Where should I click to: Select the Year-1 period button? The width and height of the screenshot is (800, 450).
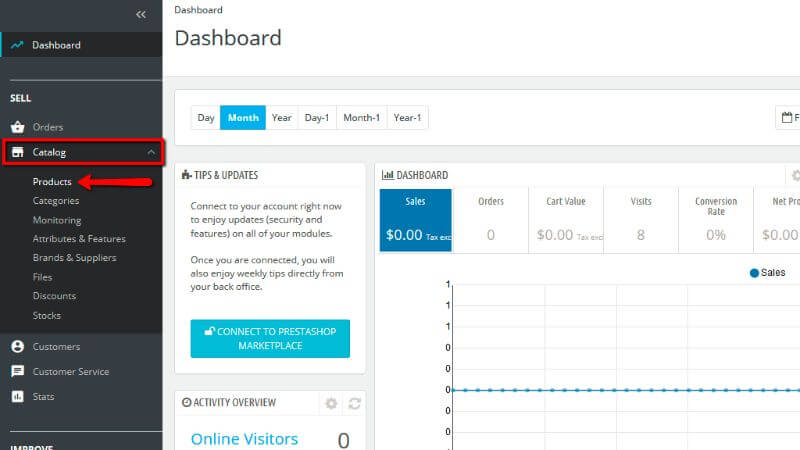[x=407, y=117]
